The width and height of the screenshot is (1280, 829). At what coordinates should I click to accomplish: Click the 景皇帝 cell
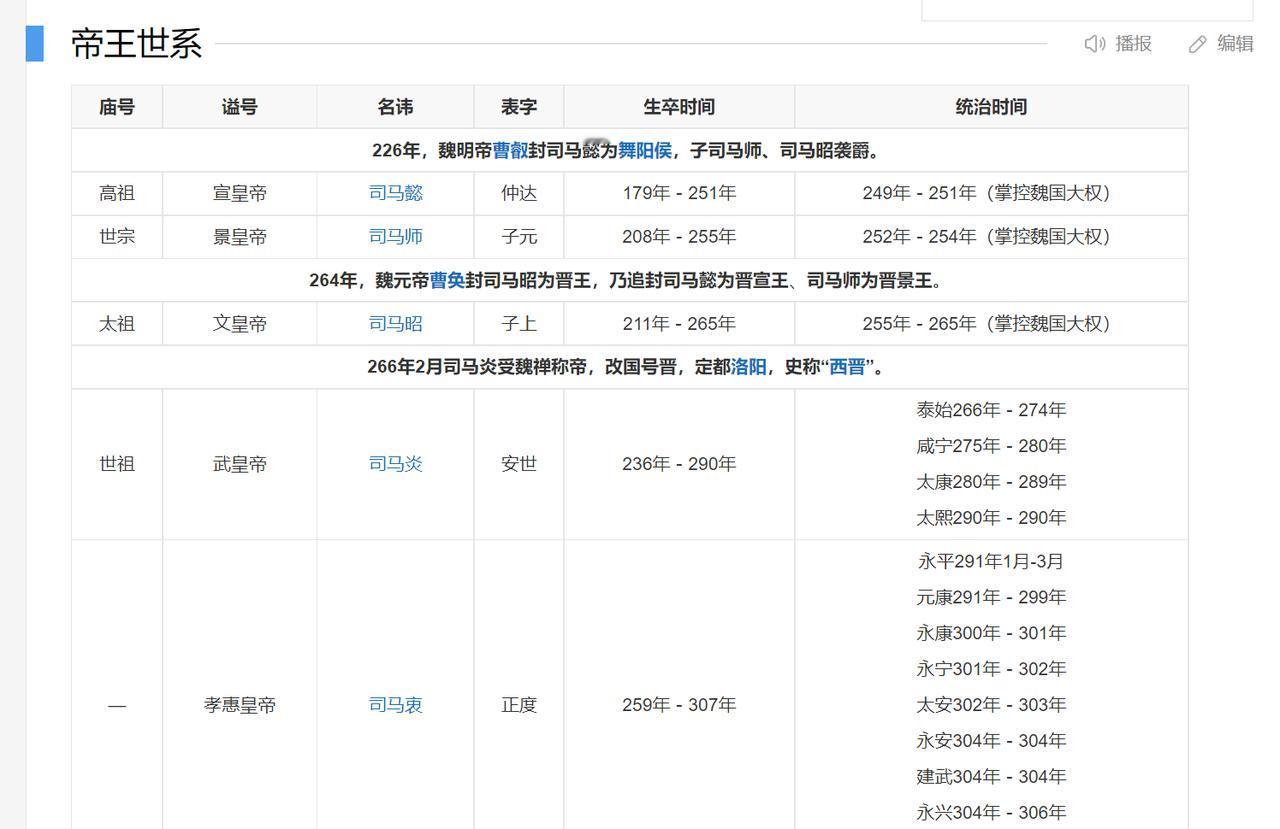(x=240, y=237)
